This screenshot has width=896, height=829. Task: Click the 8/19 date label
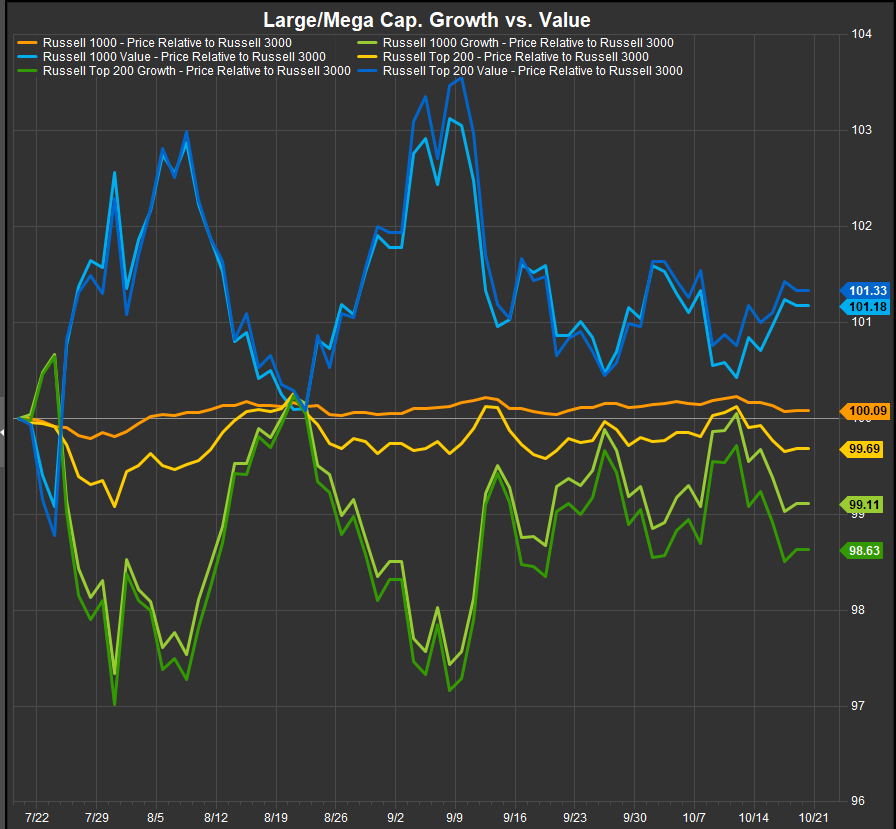pyautogui.click(x=276, y=818)
